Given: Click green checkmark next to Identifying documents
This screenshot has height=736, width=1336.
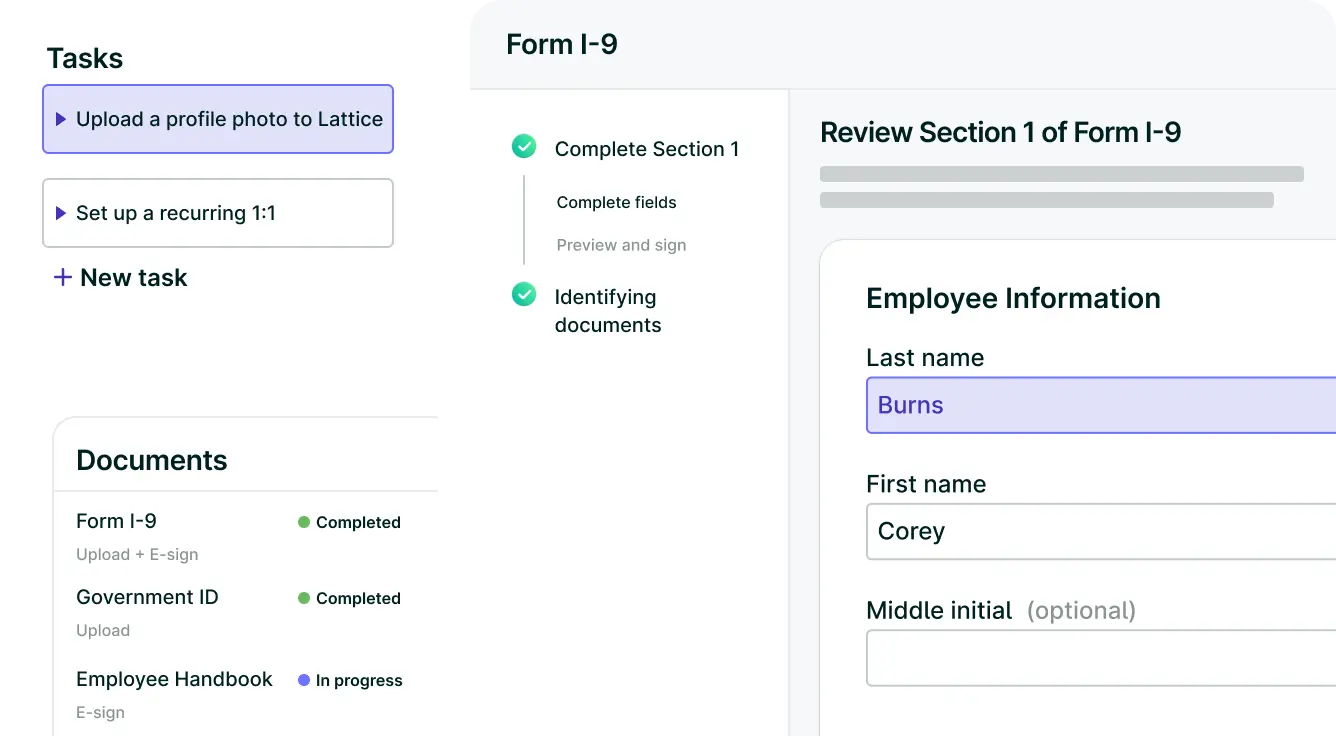Looking at the screenshot, I should pyautogui.click(x=524, y=294).
